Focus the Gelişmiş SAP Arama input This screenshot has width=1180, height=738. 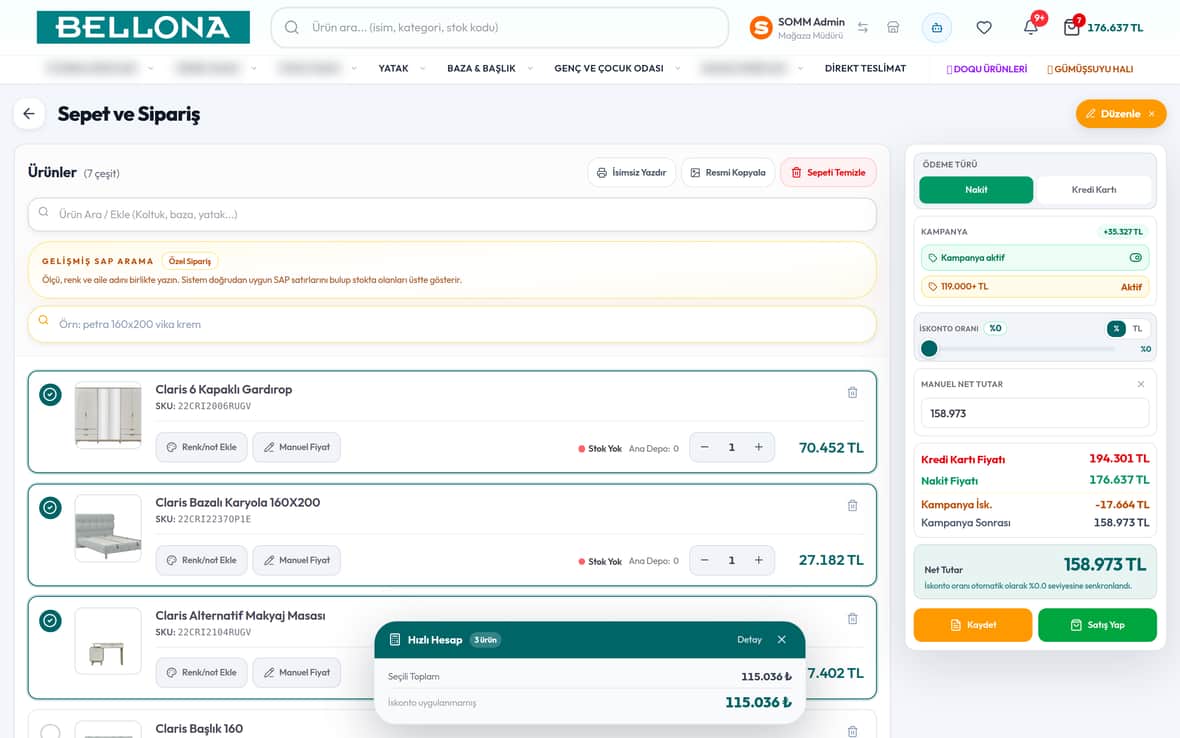click(452, 324)
